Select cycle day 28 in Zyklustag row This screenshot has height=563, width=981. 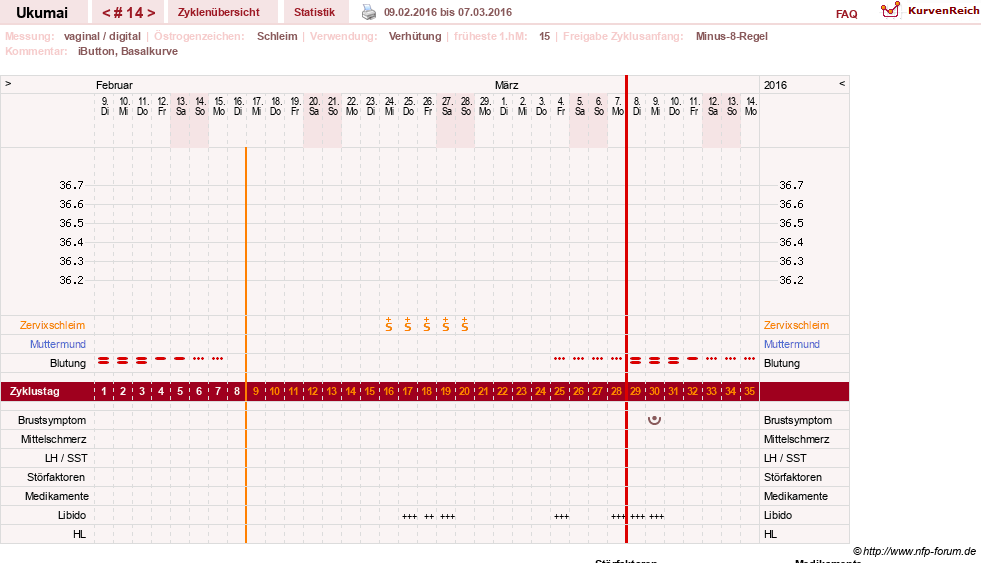[x=616, y=391]
